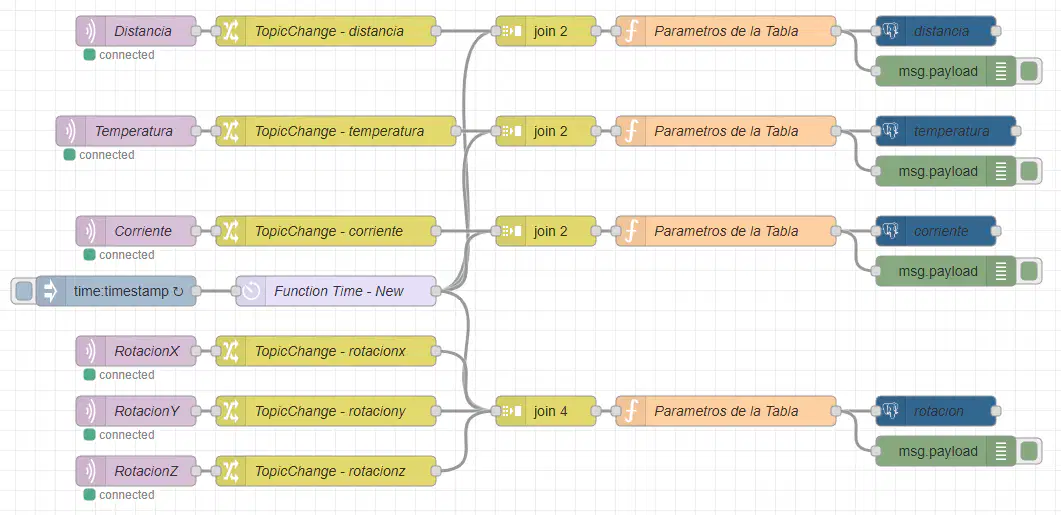Select the Function Time - New node
Screen dimensions: 1061x515
coord(336,291)
